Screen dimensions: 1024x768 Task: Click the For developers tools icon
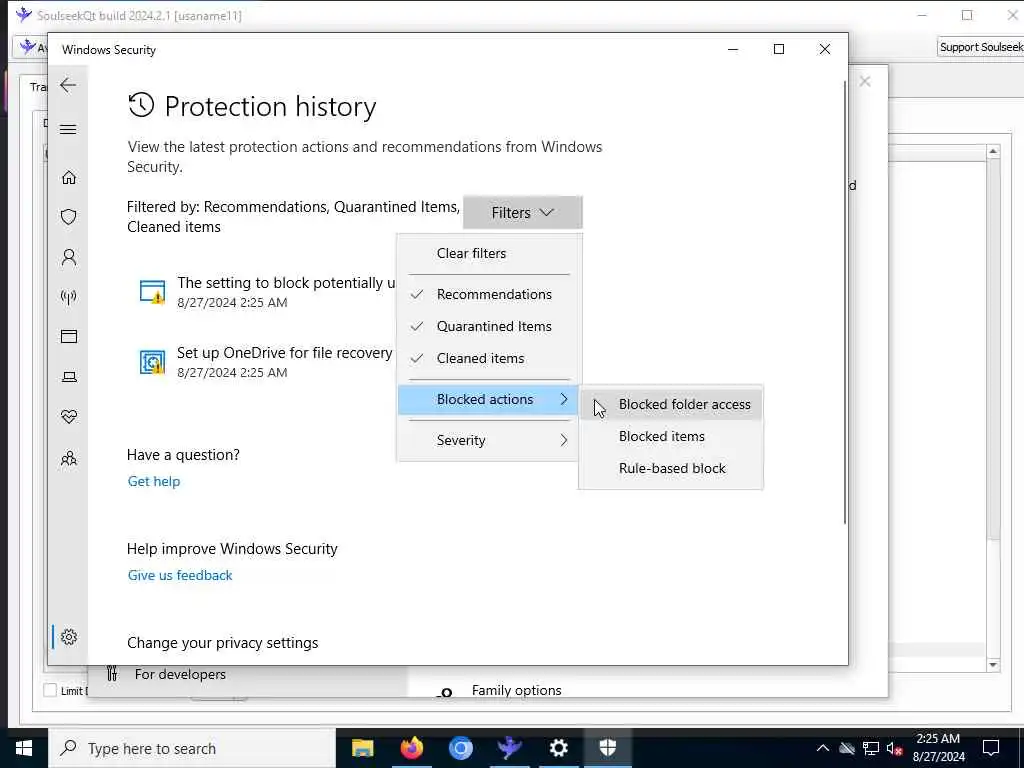pos(112,673)
